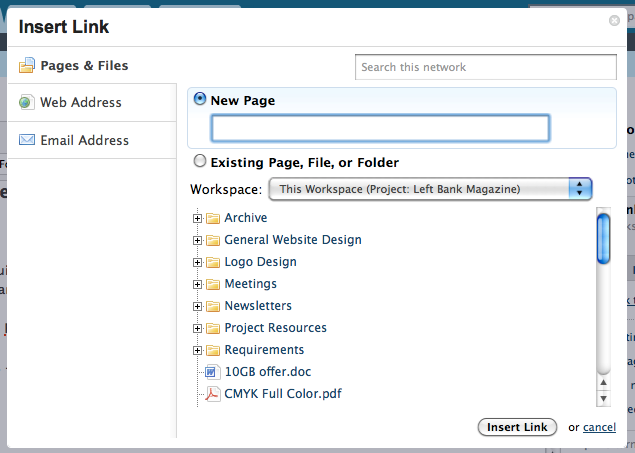This screenshot has width=635, height=453.
Task: Select Existing Page, File, or Folder option
Action: pyautogui.click(x=200, y=161)
